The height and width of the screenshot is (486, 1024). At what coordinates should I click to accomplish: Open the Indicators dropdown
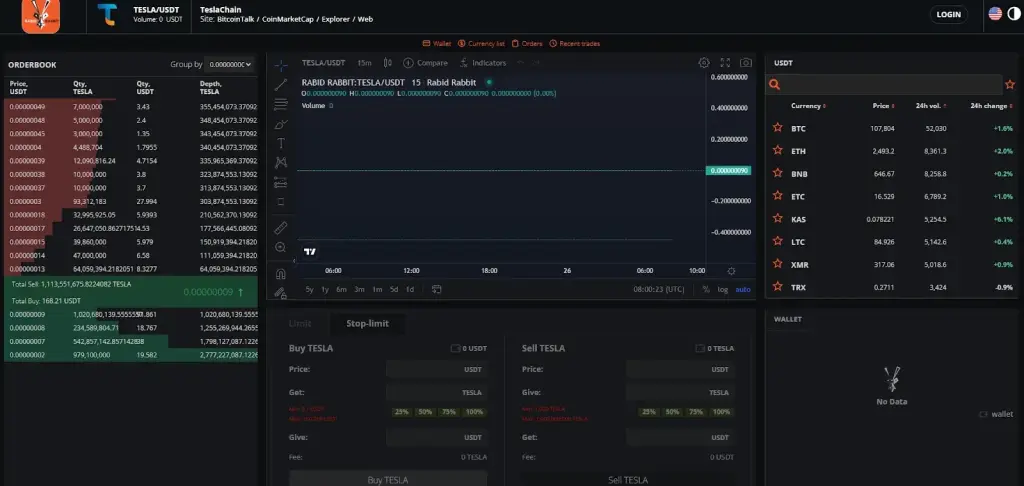pyautogui.click(x=483, y=63)
